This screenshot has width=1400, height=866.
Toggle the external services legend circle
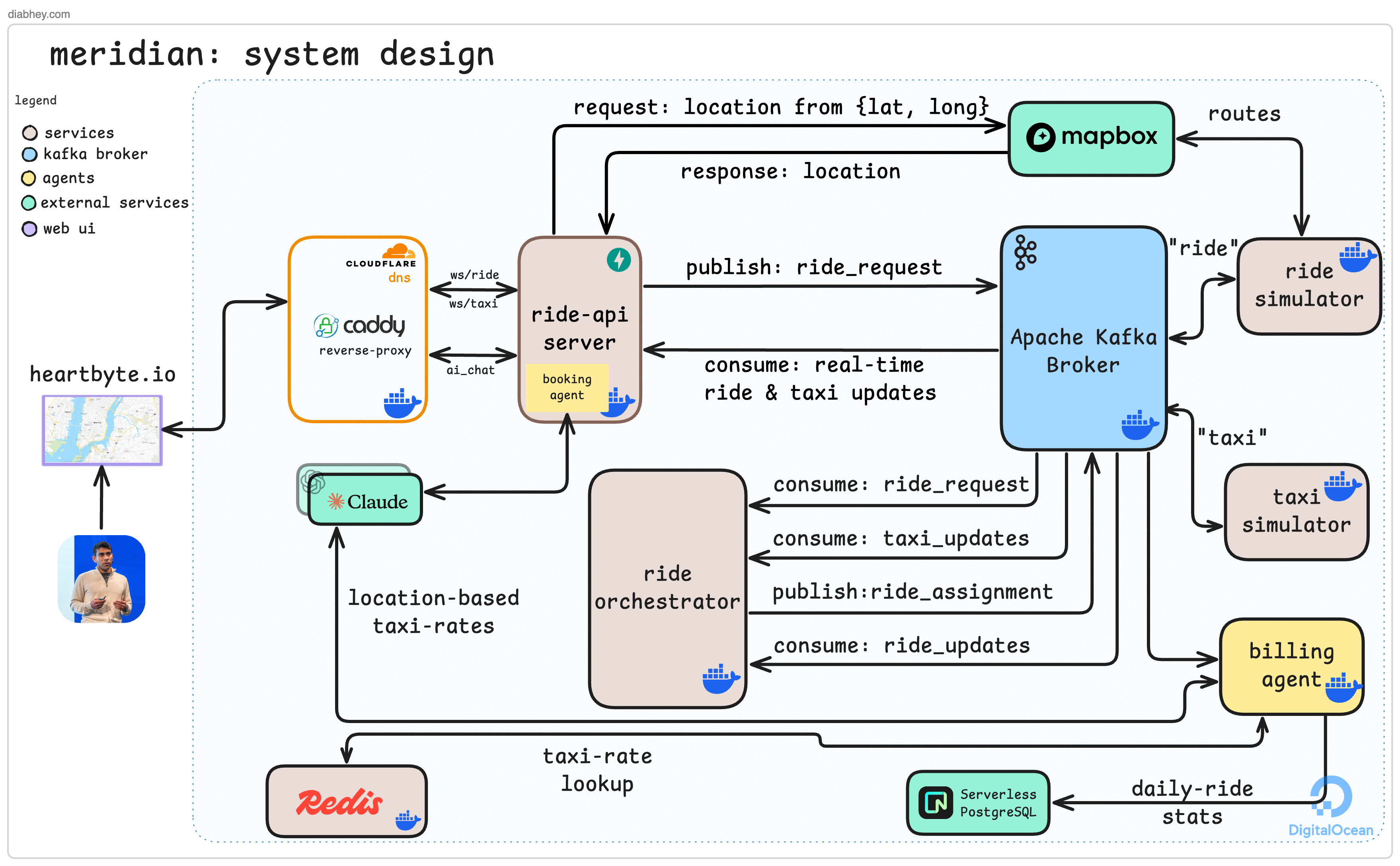pyautogui.click(x=30, y=203)
